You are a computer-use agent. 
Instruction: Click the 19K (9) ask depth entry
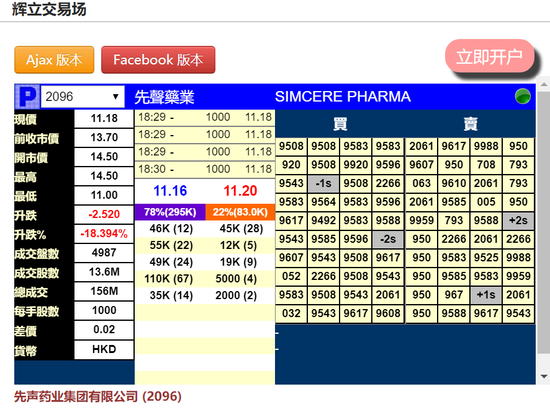click(x=239, y=262)
